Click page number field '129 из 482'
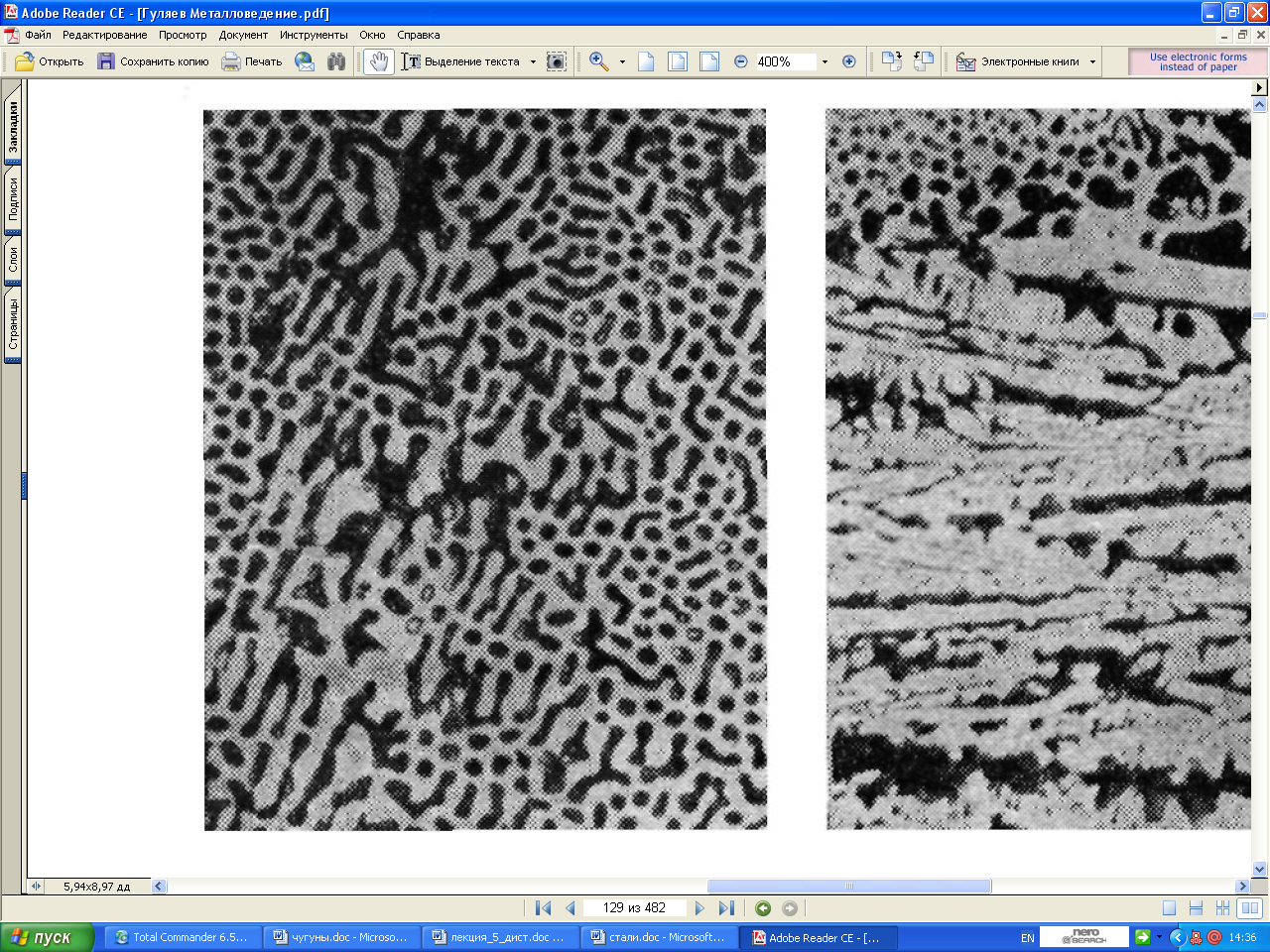 pyautogui.click(x=635, y=907)
